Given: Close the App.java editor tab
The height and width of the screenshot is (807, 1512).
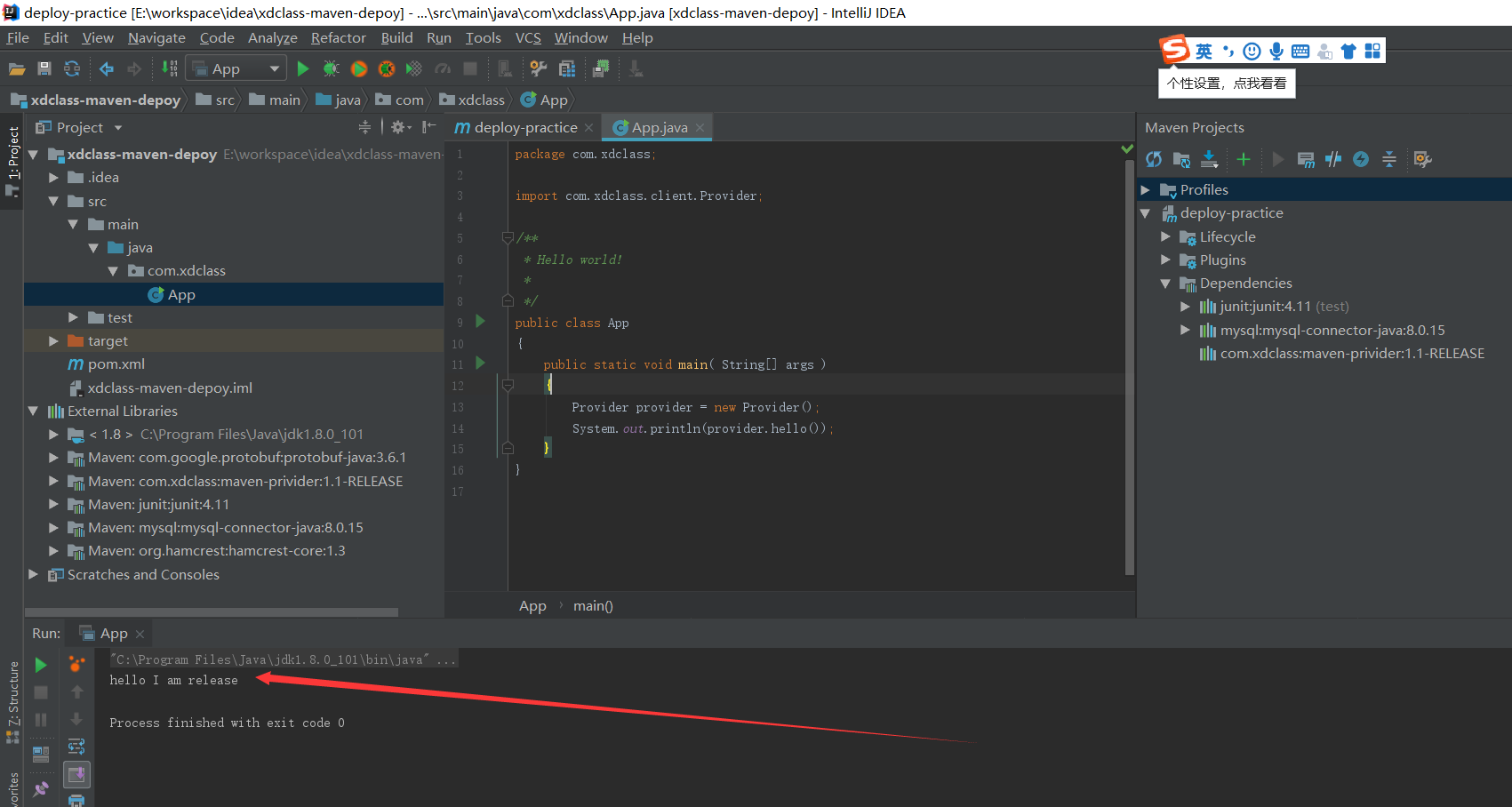Looking at the screenshot, I should (700, 128).
